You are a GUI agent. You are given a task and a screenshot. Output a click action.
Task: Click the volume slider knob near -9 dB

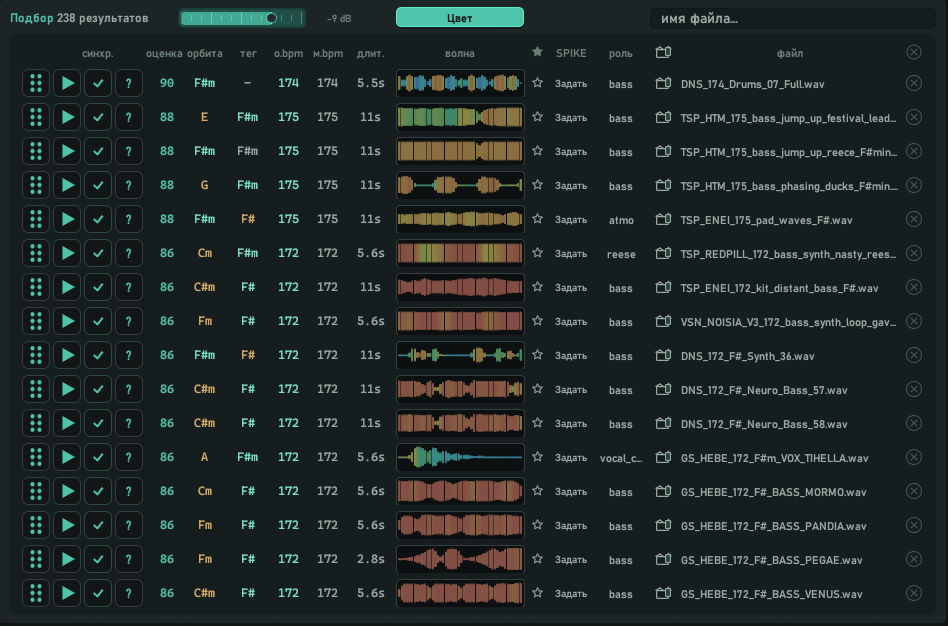click(x=271, y=18)
